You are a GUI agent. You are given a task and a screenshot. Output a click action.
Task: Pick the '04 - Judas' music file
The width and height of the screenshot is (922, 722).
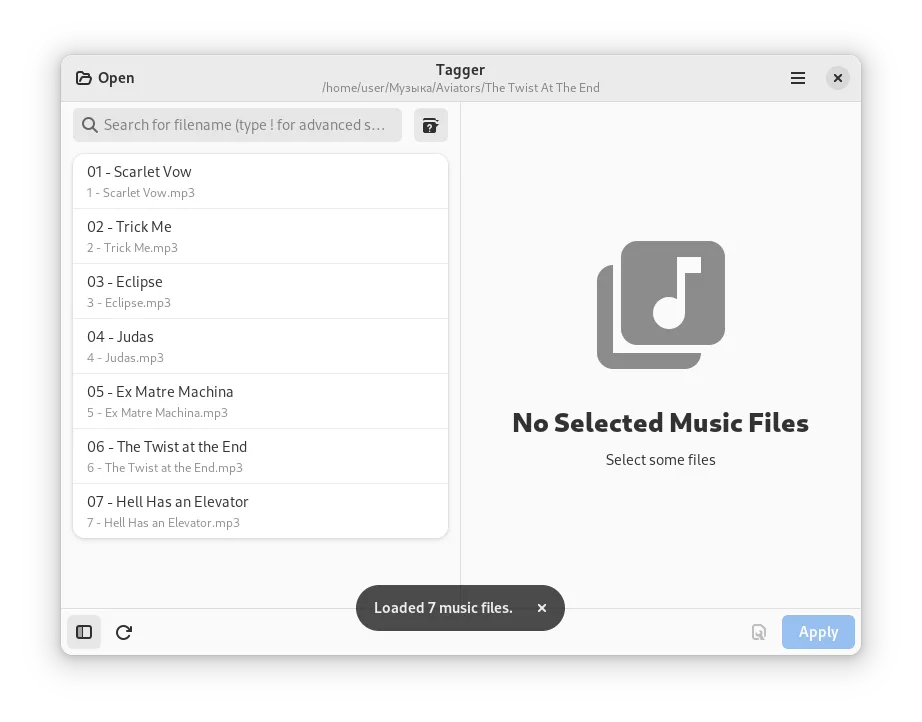(x=260, y=346)
